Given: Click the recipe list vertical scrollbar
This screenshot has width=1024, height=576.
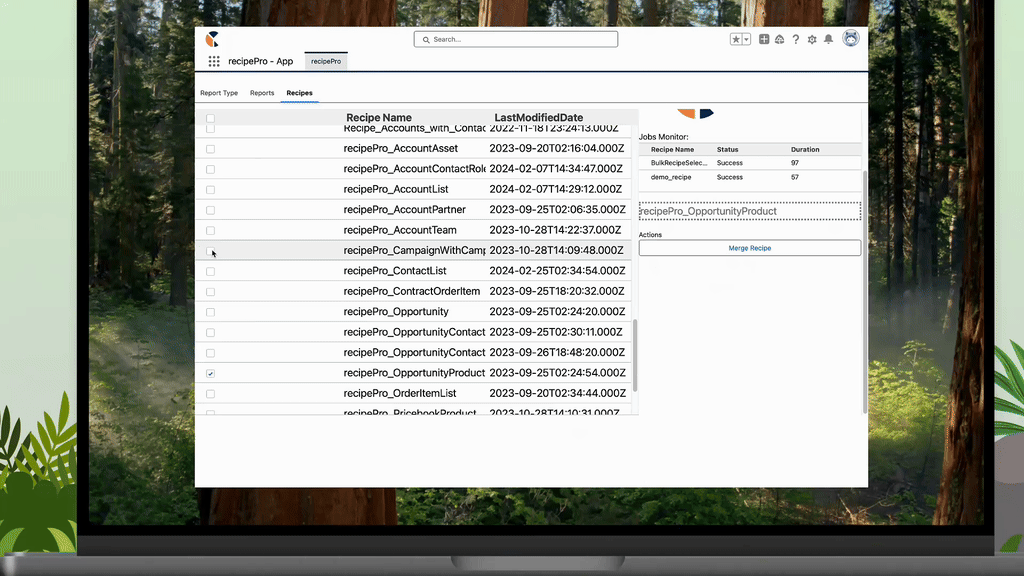Looking at the screenshot, I should 635,355.
